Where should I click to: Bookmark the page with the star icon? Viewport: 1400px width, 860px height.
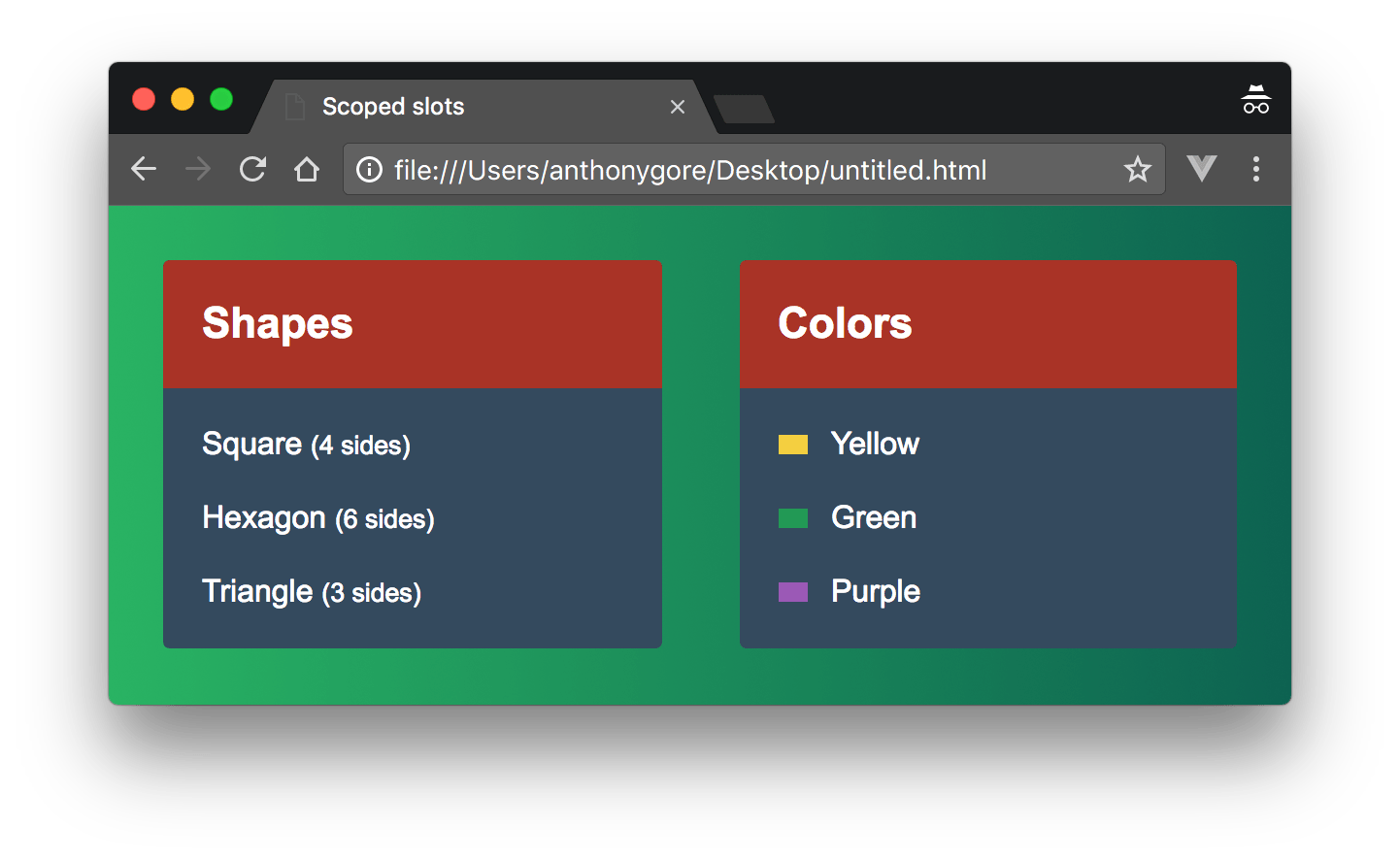pos(1136,169)
